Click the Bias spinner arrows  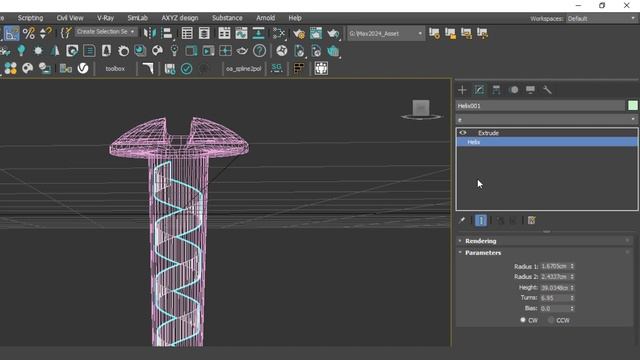572,309
